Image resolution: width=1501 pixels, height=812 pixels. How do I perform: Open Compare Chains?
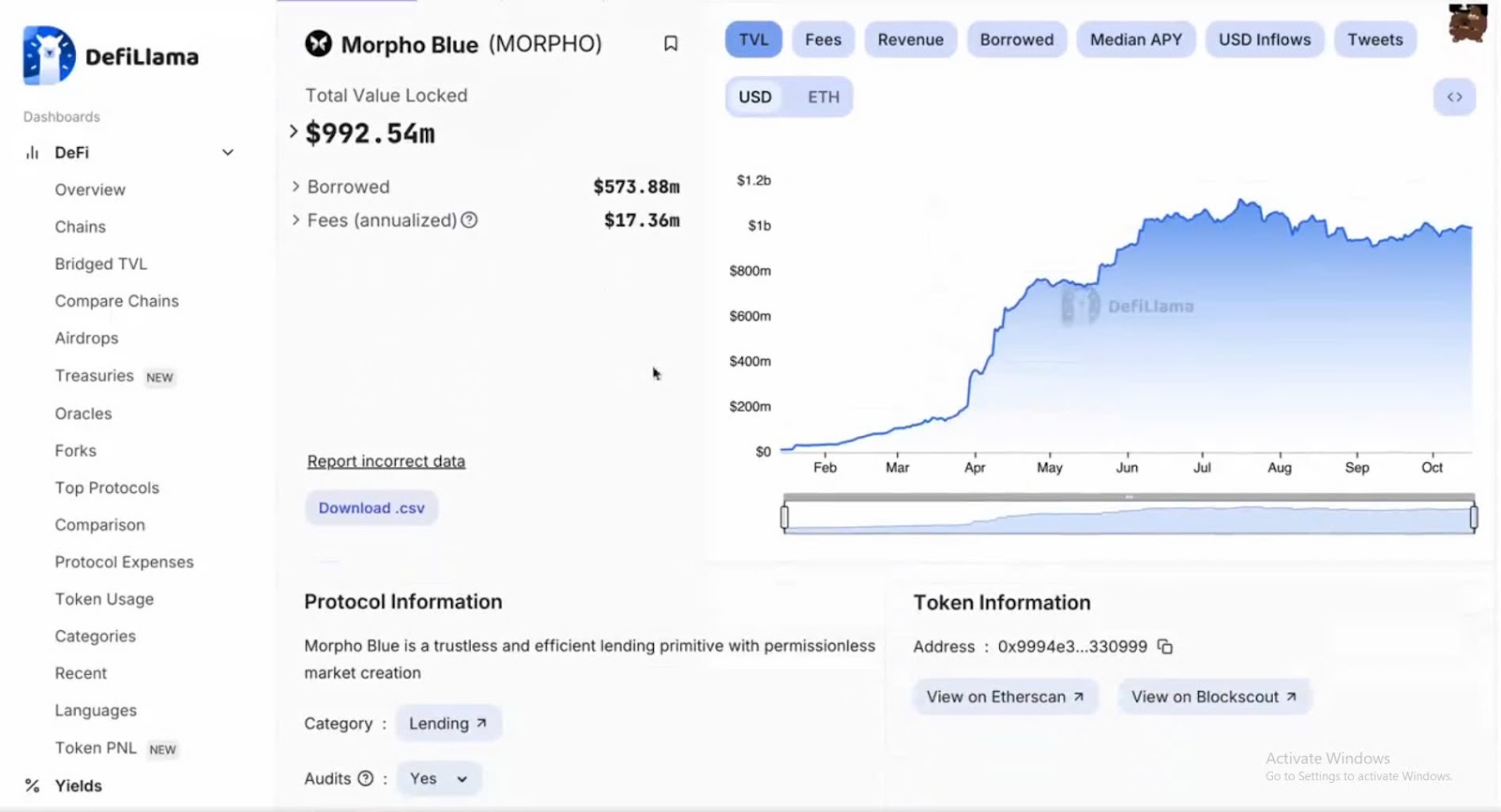(x=117, y=301)
